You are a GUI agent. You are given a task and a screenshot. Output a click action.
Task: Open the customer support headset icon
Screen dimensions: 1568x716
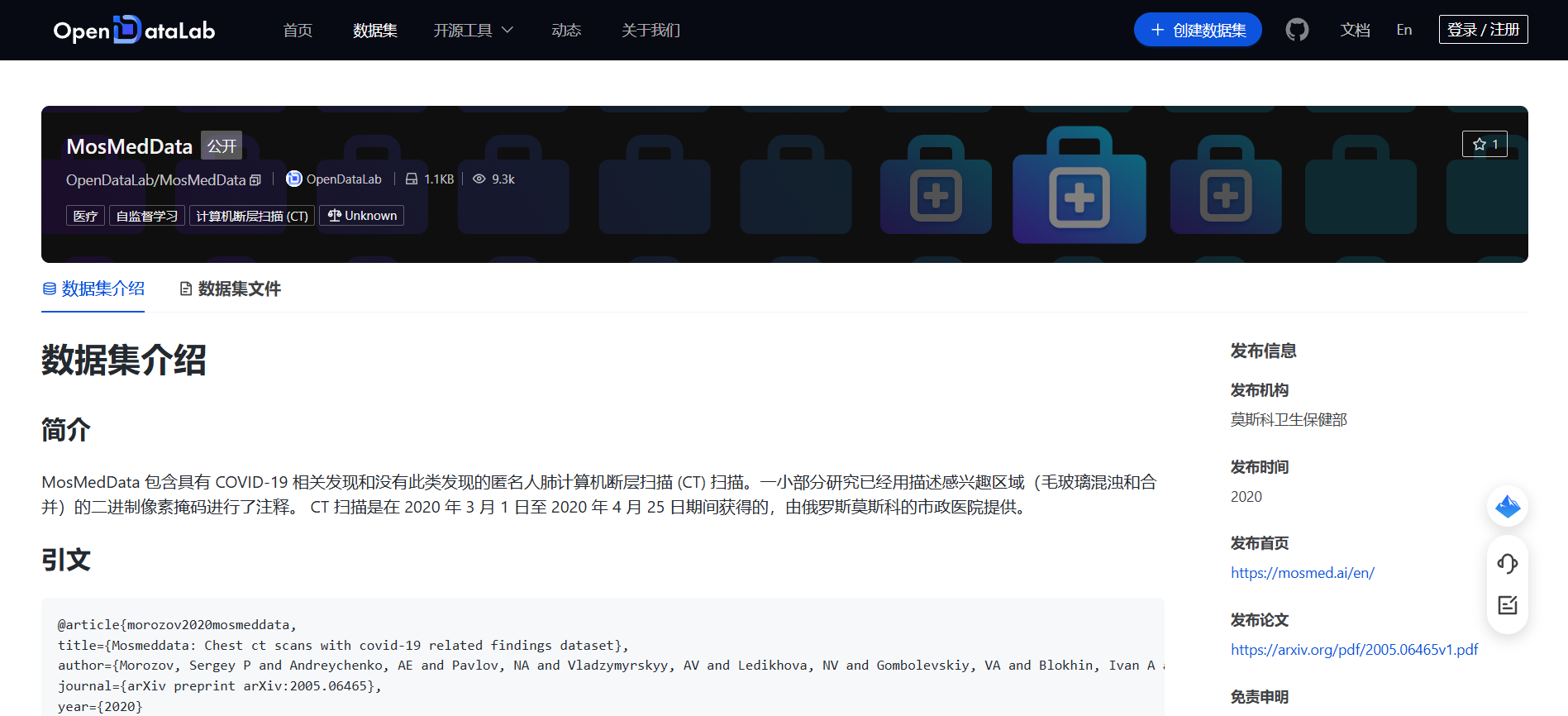pos(1508,564)
